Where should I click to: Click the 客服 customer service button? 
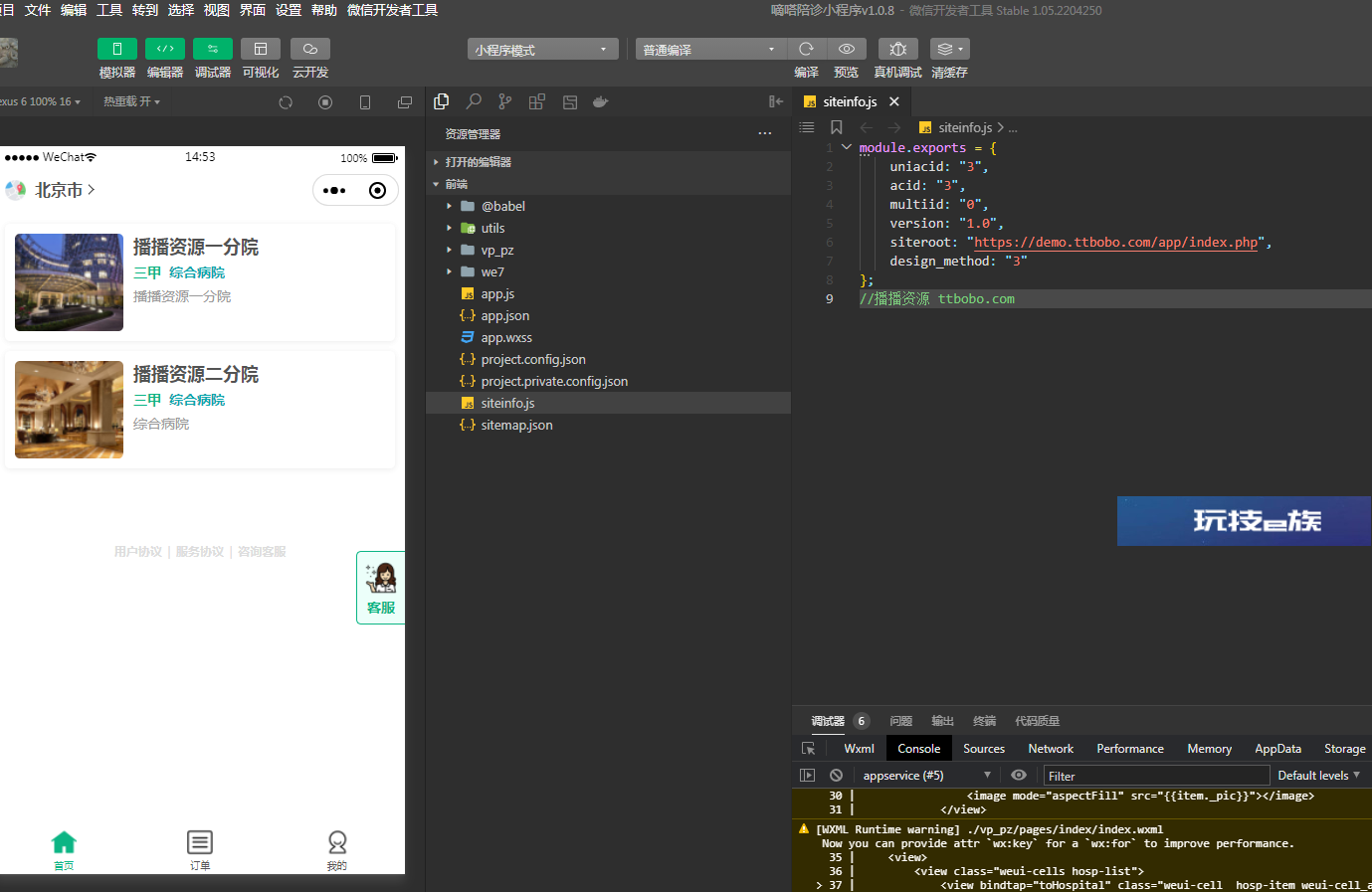coord(381,588)
